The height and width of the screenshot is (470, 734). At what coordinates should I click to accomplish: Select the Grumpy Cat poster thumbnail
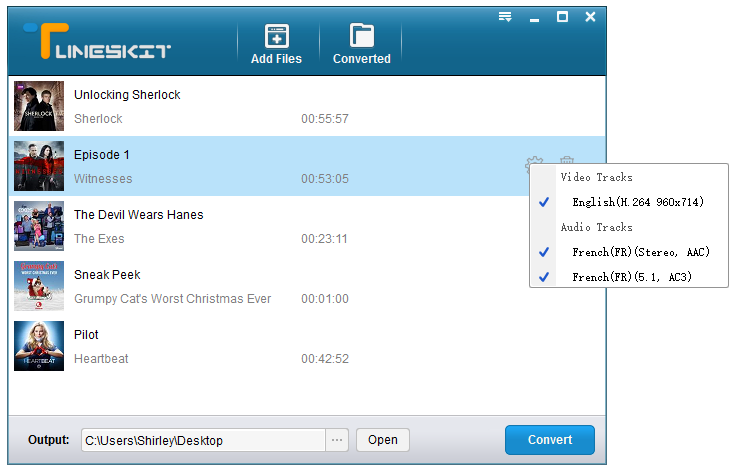(39, 286)
